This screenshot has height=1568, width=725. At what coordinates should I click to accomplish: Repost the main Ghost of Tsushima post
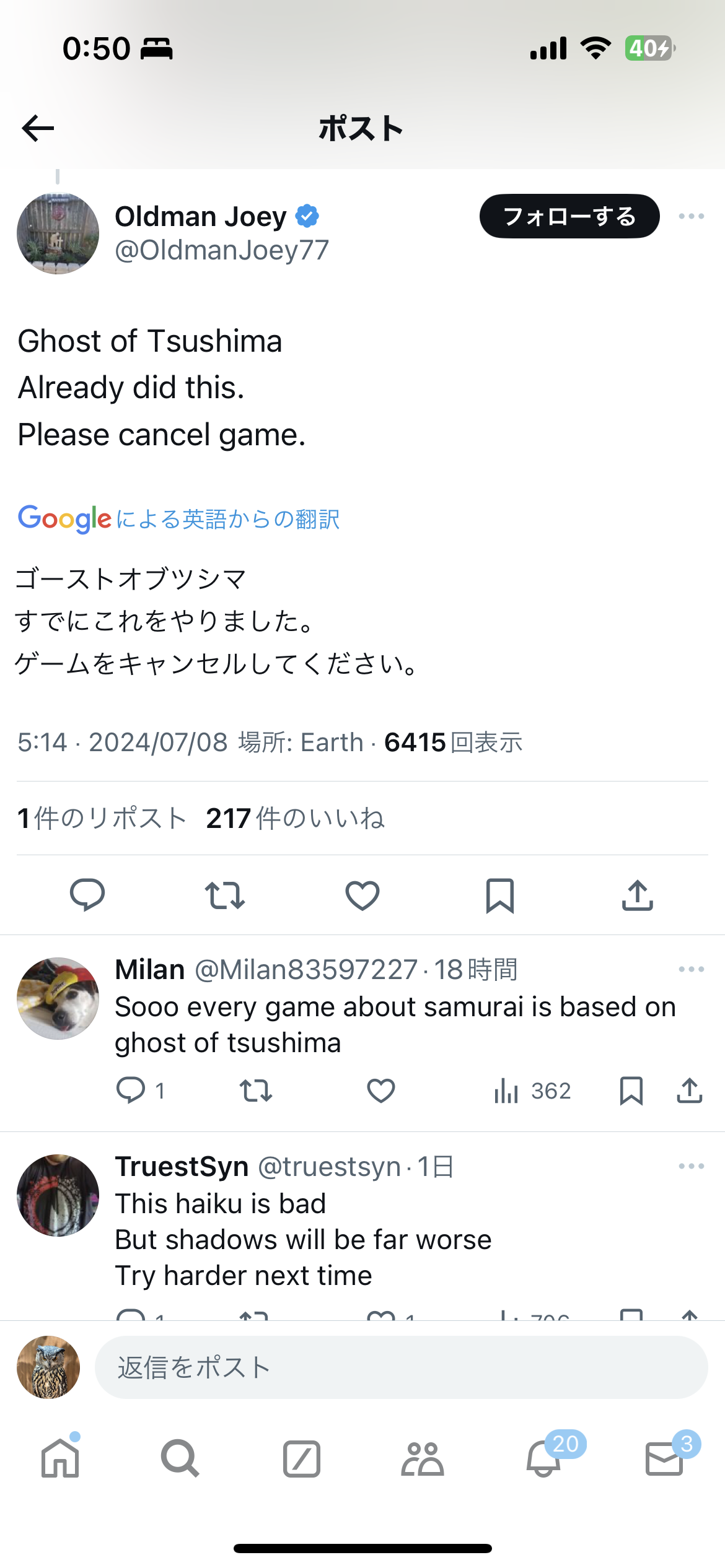(x=224, y=895)
